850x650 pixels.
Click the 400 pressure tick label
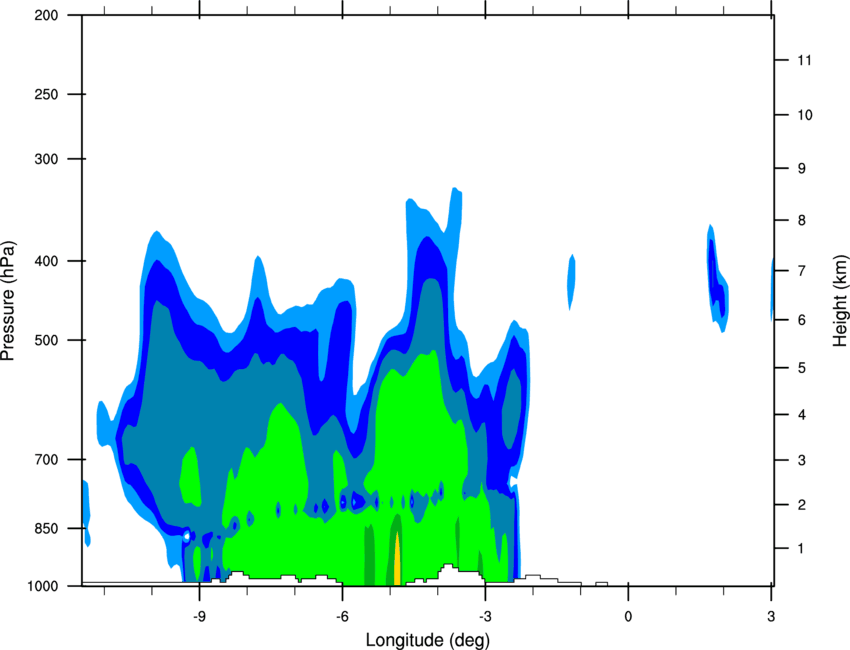(x=46, y=261)
